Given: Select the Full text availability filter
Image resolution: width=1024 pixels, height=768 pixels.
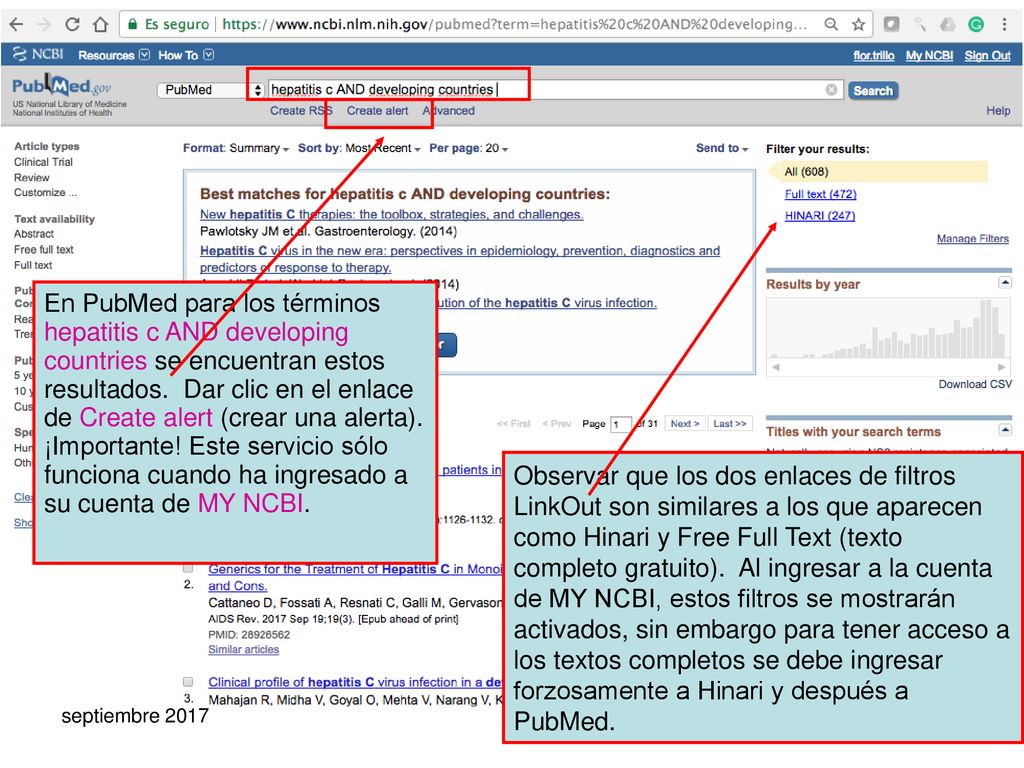Looking at the screenshot, I should (33, 265).
